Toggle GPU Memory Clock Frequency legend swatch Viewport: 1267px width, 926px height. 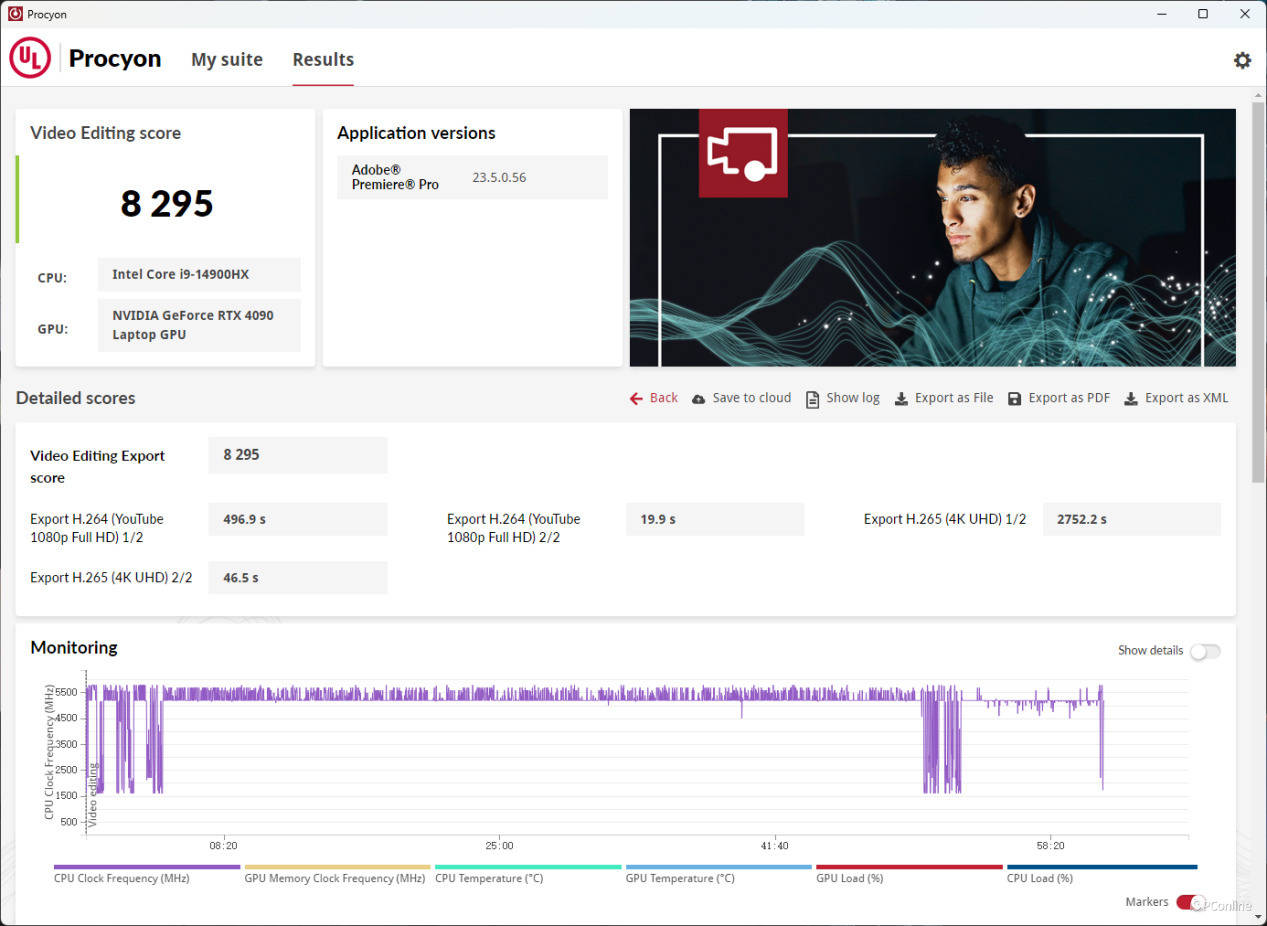point(337,867)
